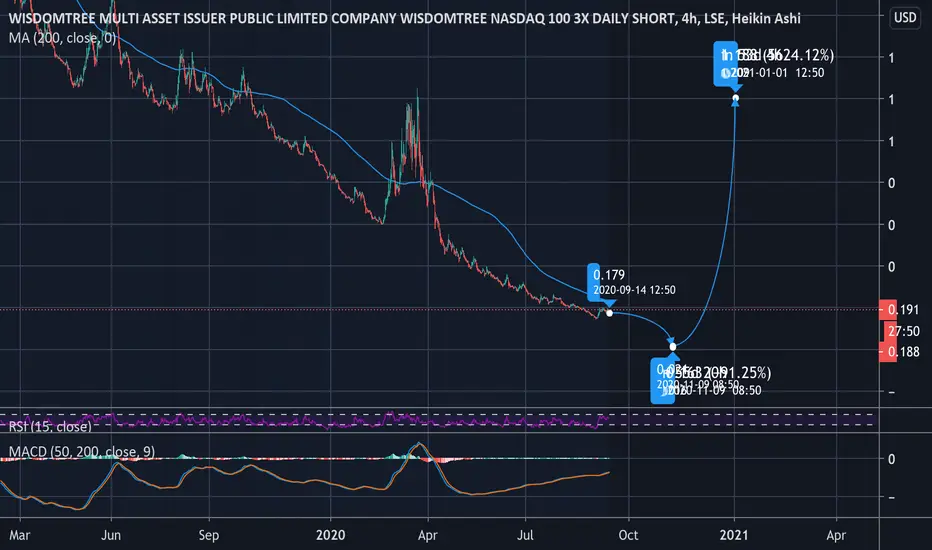Select the forecast point dated 2020-11-09
932x550 pixels.
(673, 347)
